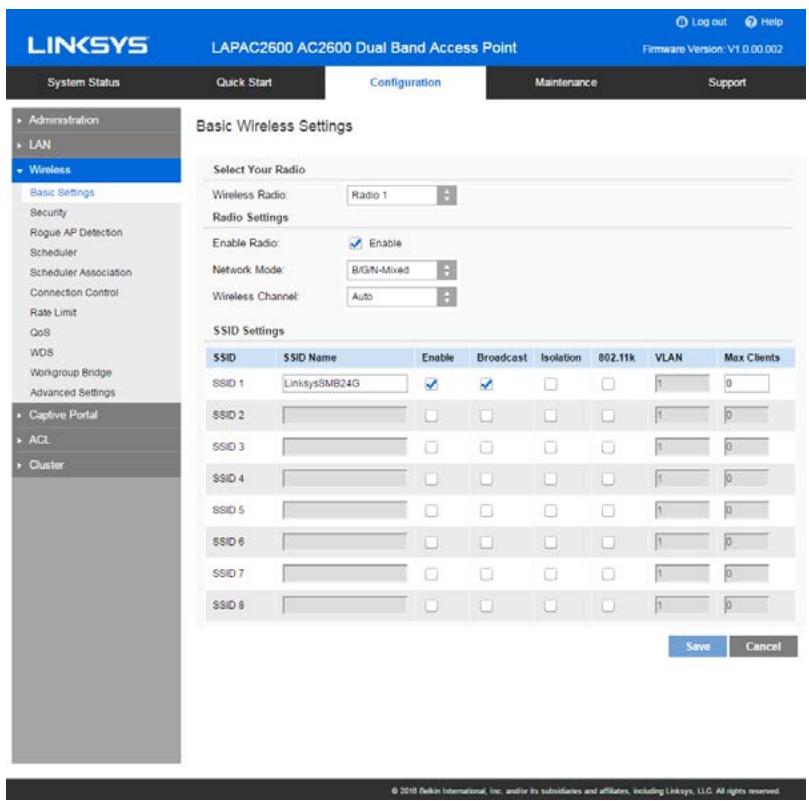Check the SSID 3 Enable checkbox
The height and width of the screenshot is (801, 809).
(431, 447)
